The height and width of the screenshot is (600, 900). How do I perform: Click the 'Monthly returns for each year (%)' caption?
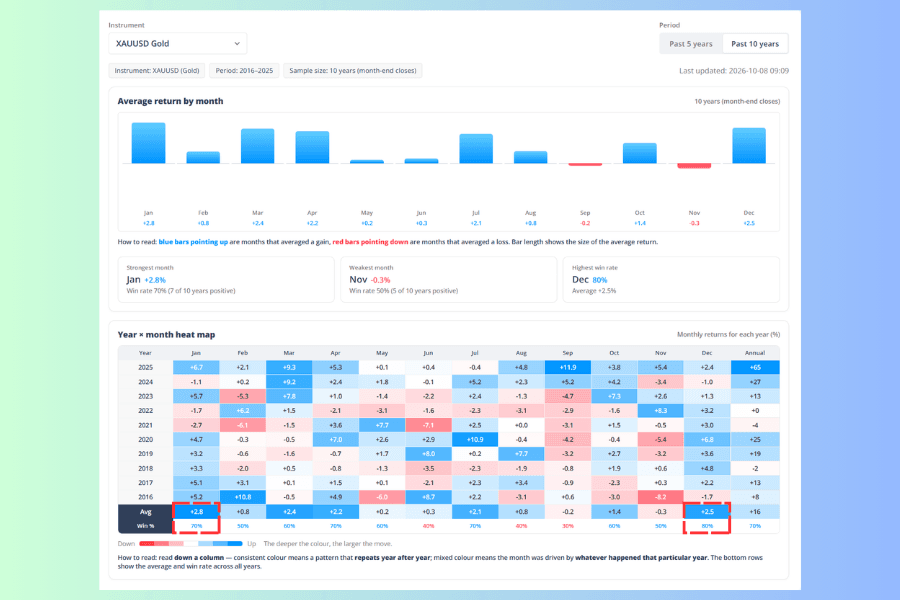pyautogui.click(x=728, y=334)
